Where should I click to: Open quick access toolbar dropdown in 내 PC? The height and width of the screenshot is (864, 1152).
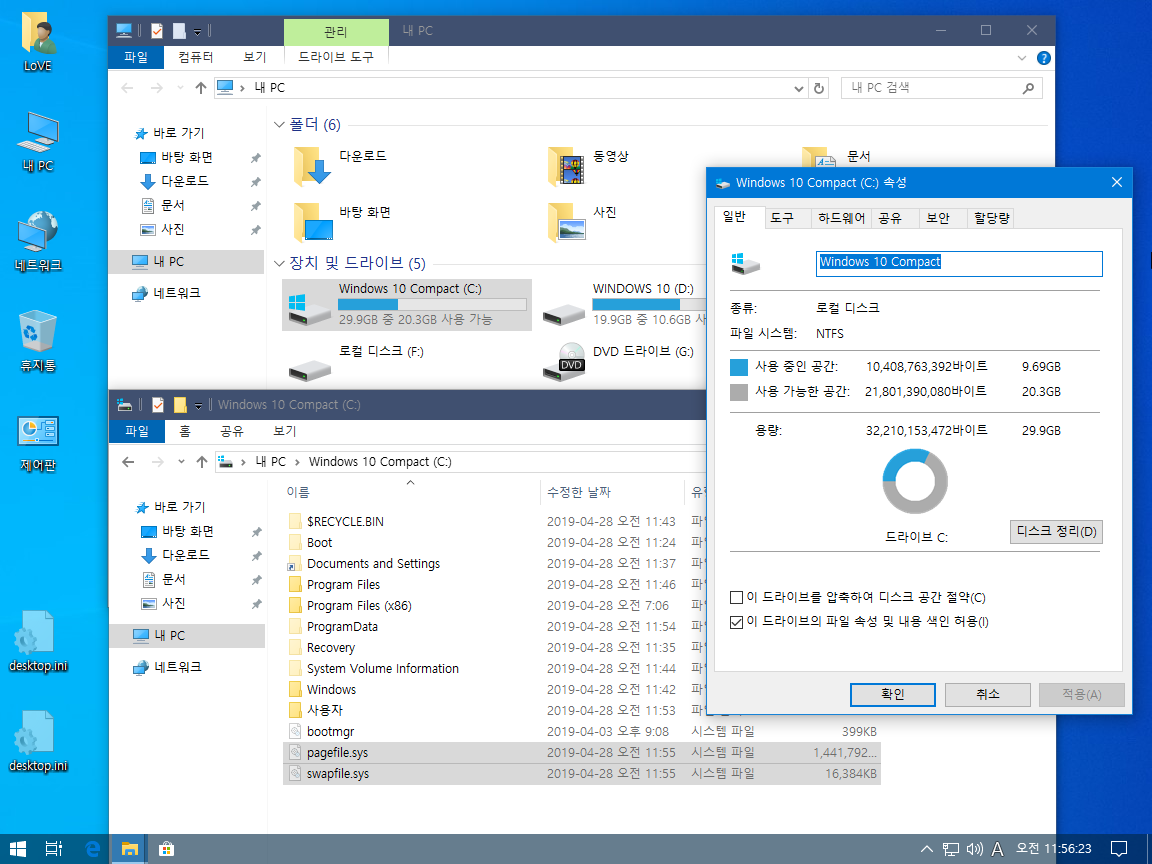(x=198, y=32)
